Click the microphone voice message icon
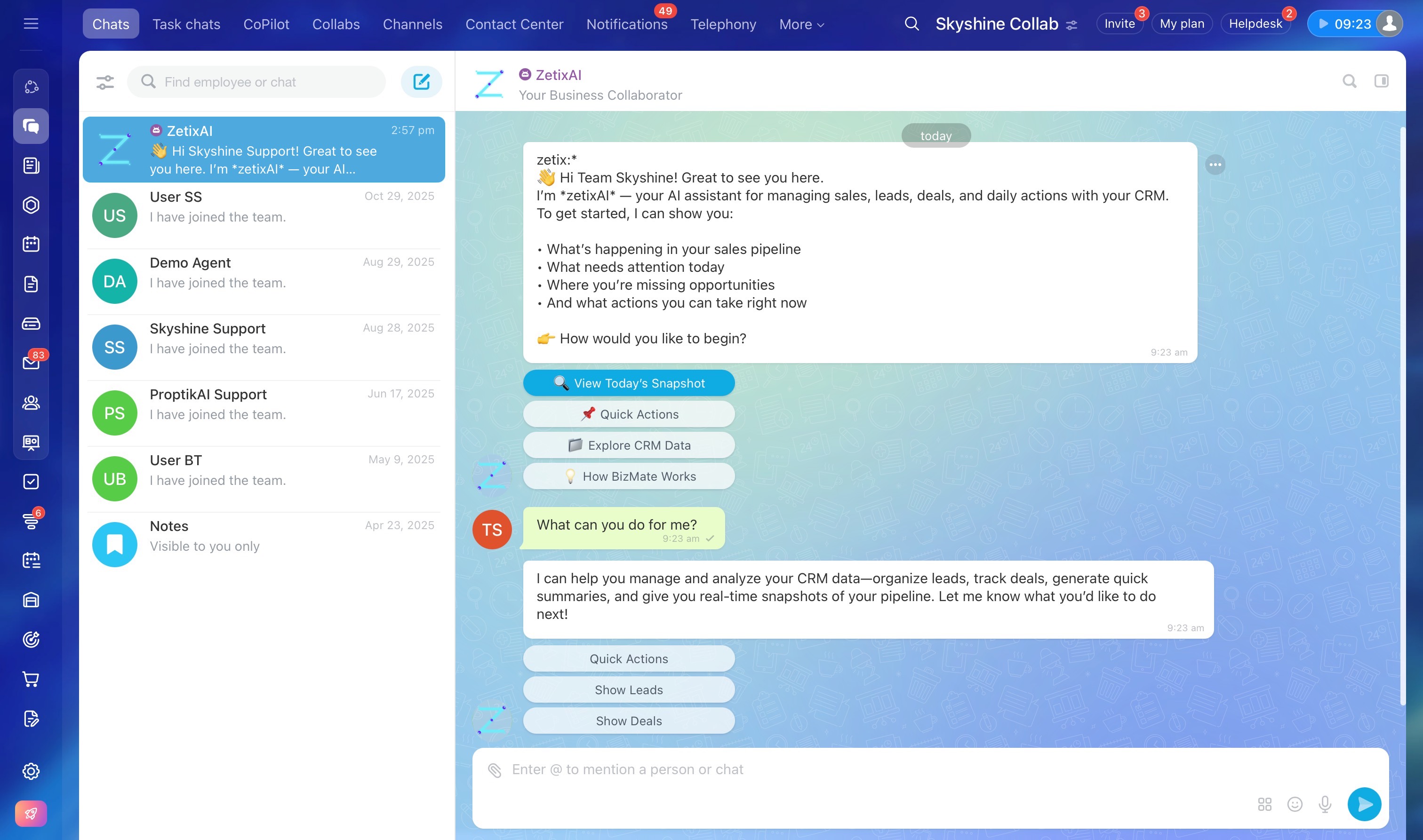Viewport: 1423px width, 840px height. coord(1325,804)
